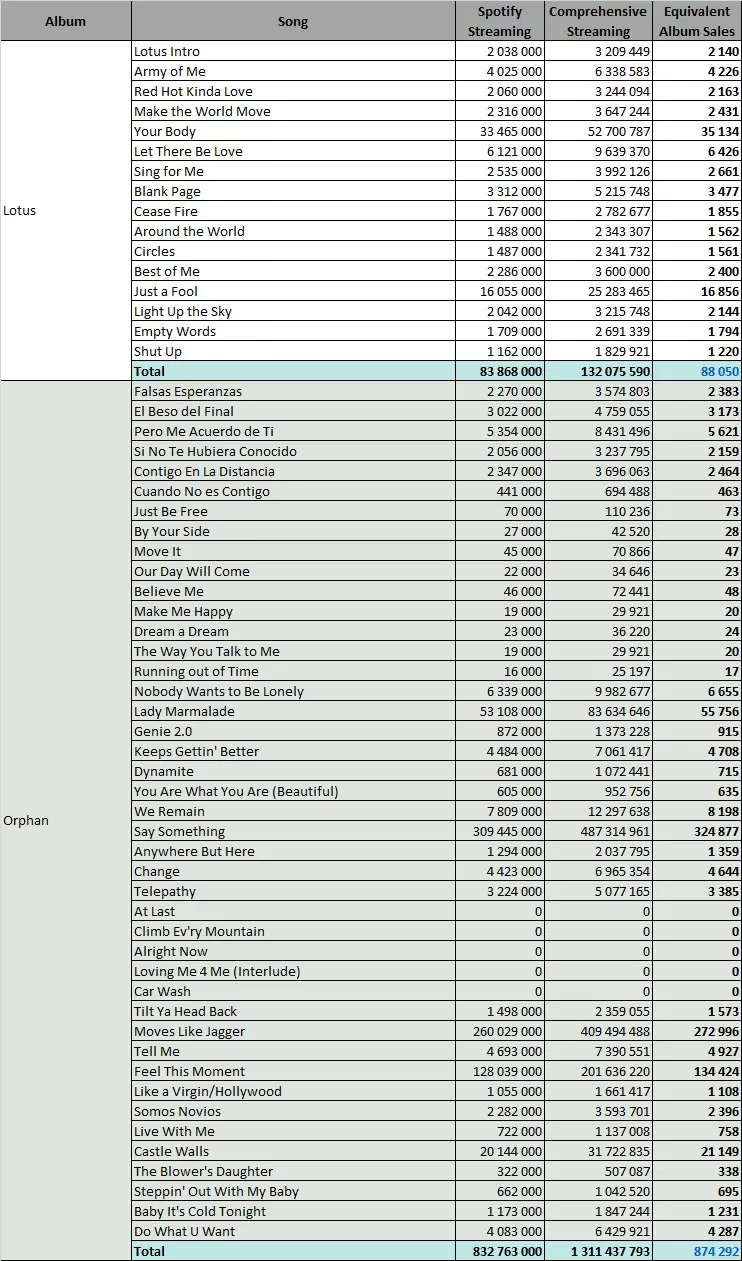Click the Song column header
This screenshot has width=742, height=1261.
[293, 21]
